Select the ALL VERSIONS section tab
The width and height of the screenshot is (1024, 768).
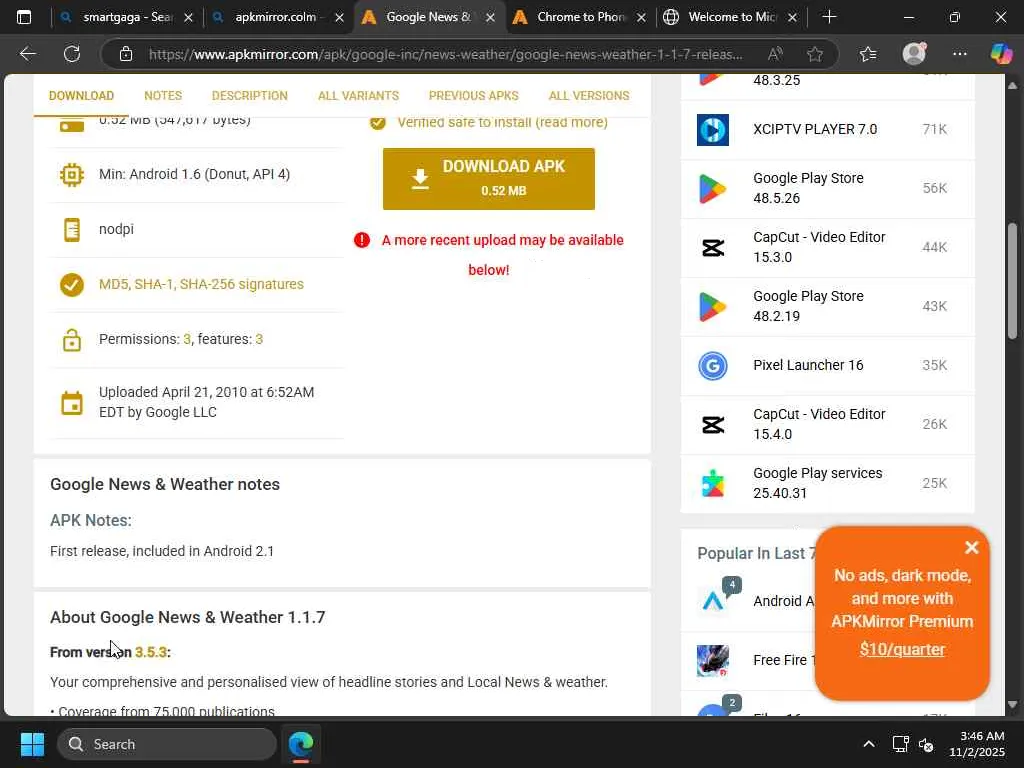588,95
